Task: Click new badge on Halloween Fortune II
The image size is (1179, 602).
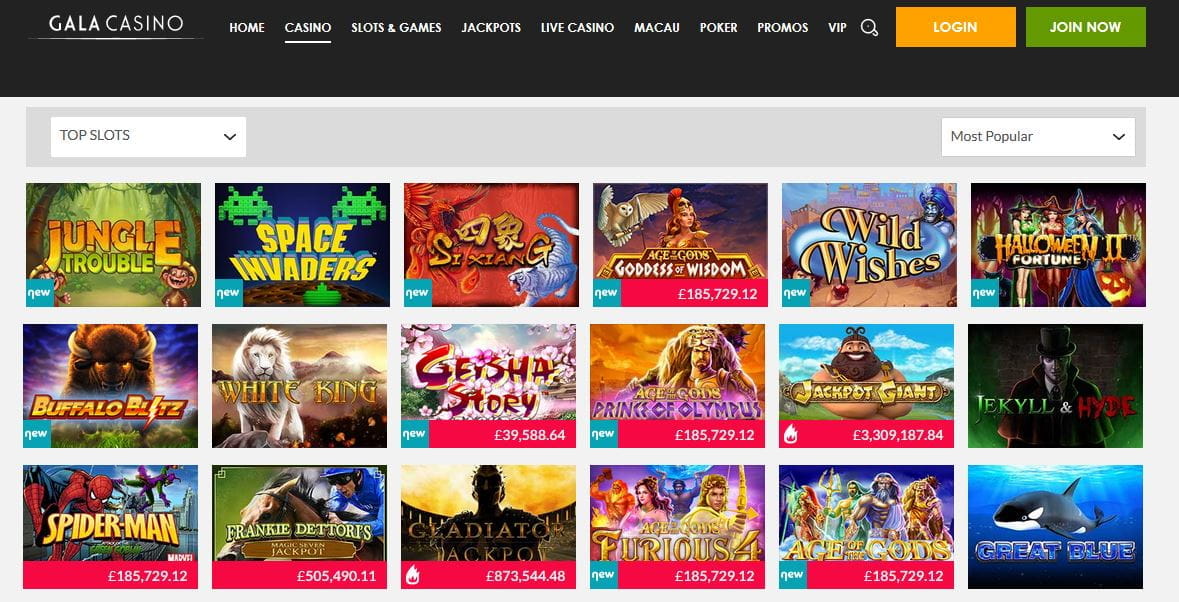Action: [985, 293]
